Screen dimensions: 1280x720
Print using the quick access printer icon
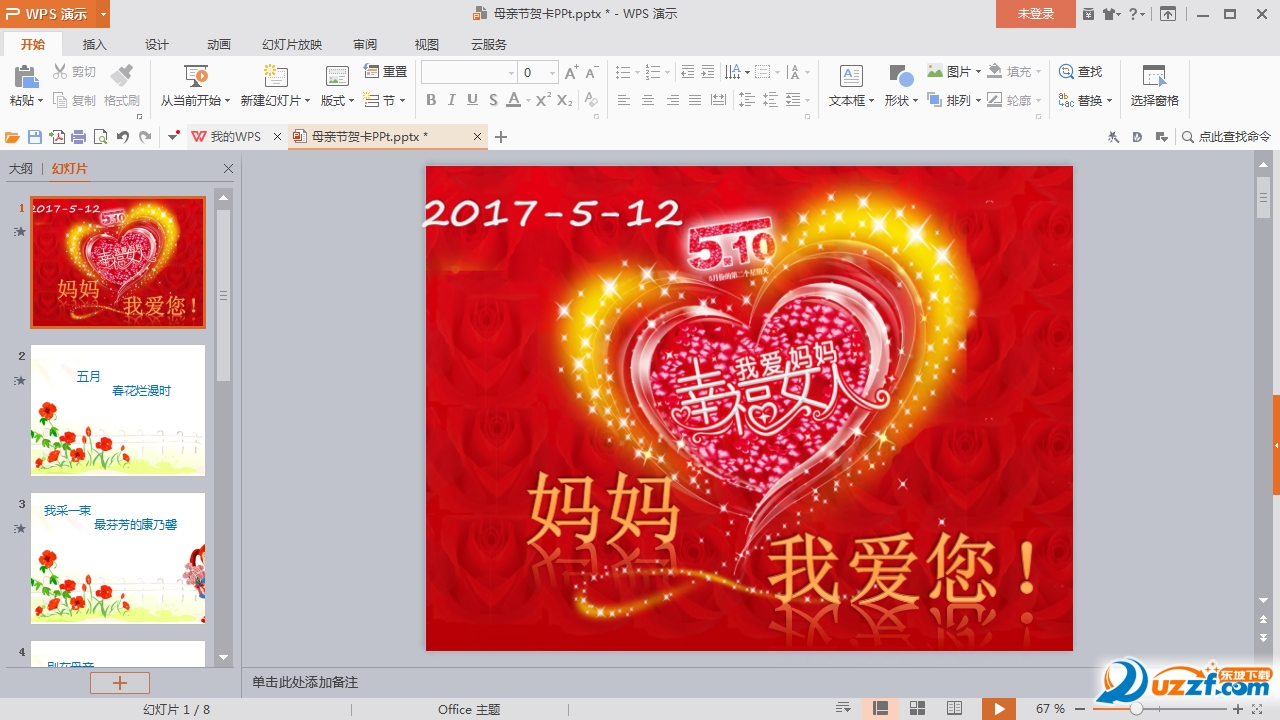tap(78, 137)
